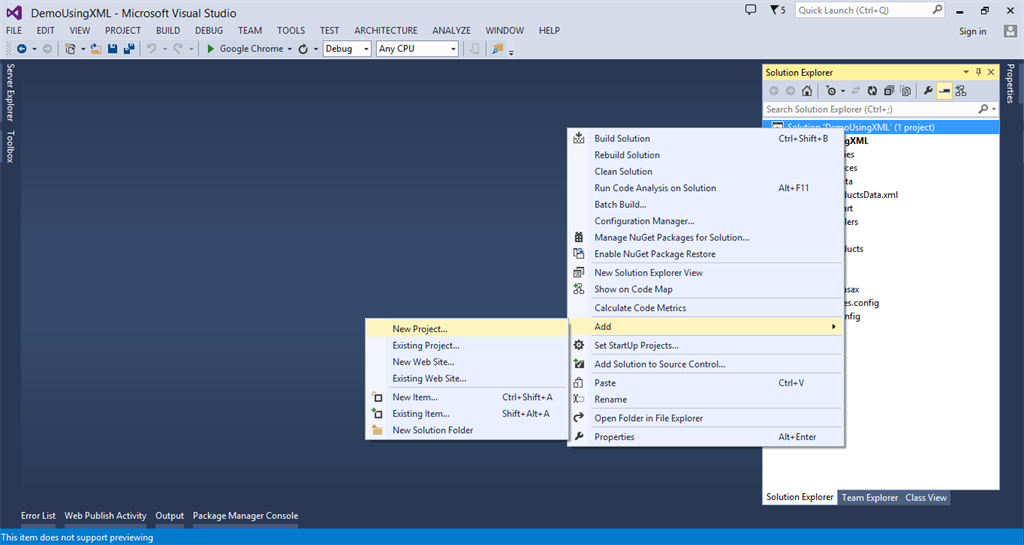Open the New Project dropdown arrow
The height and width of the screenshot is (545, 1024).
83,49
